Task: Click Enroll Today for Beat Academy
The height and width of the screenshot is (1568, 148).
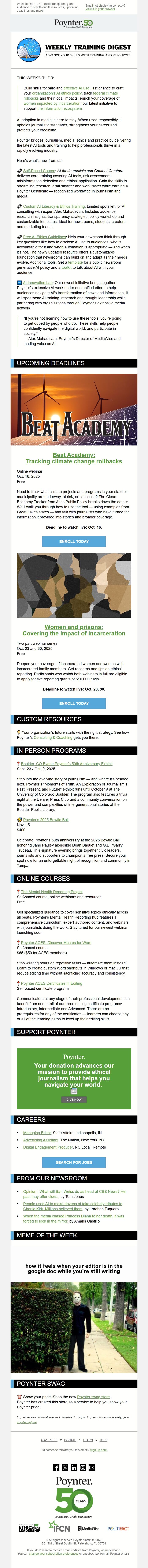Action: 74,541
